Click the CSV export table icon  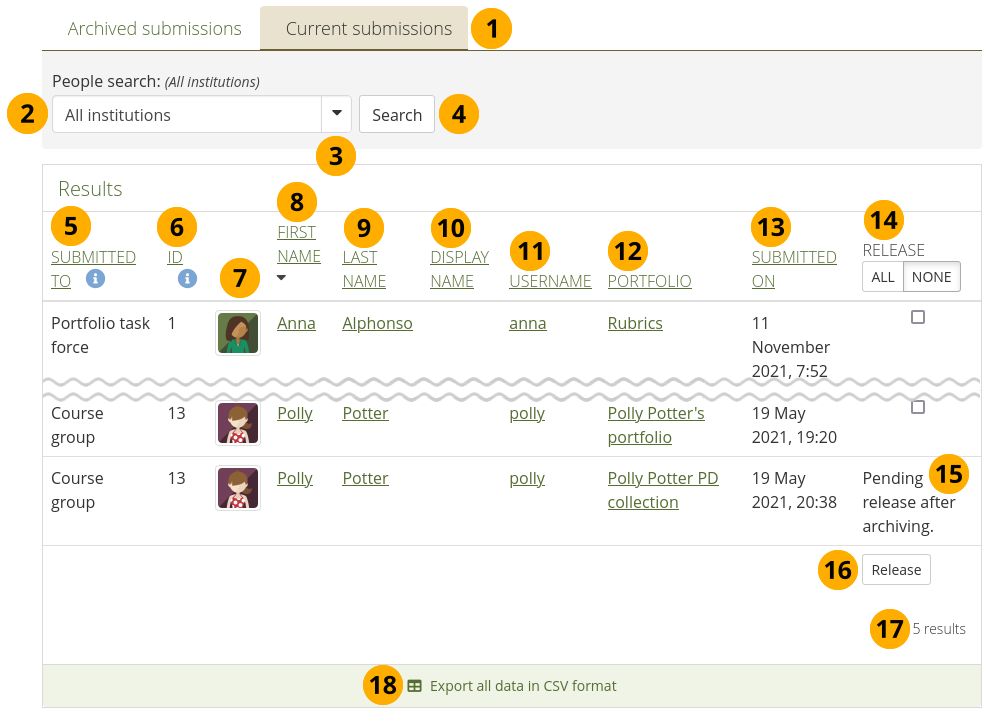(x=415, y=686)
